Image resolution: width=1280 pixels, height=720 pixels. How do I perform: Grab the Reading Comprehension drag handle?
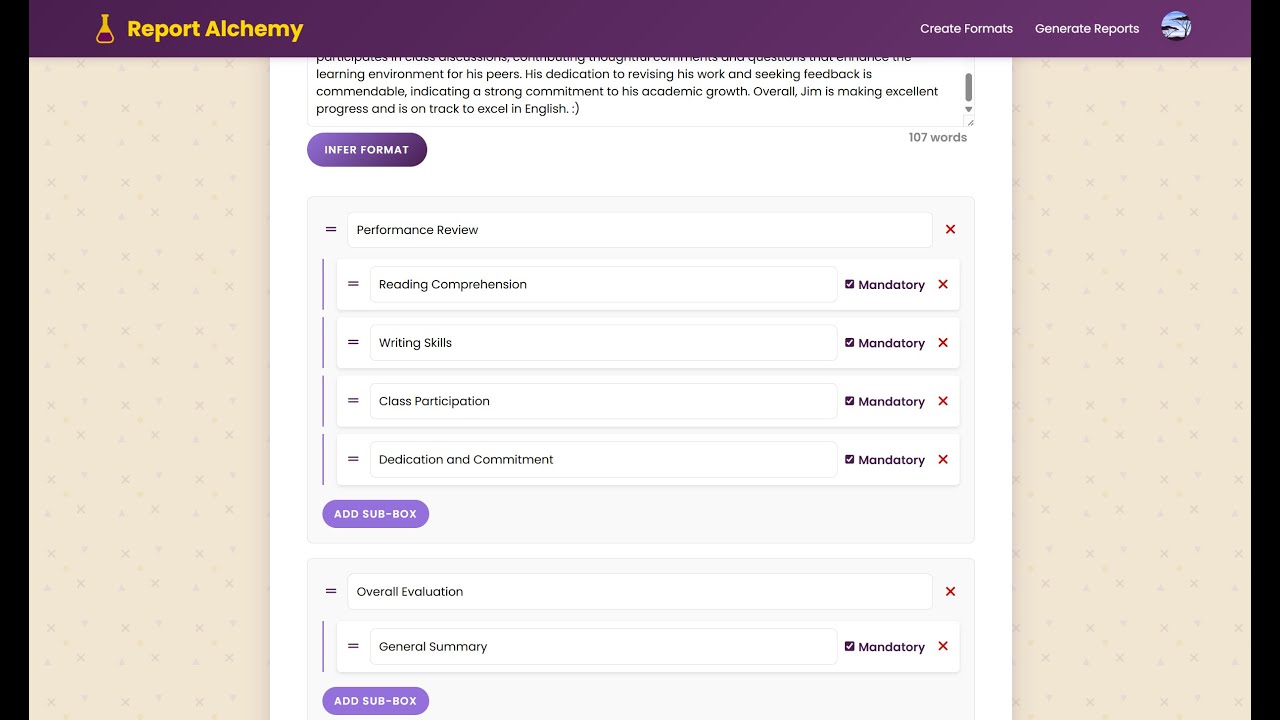point(353,284)
